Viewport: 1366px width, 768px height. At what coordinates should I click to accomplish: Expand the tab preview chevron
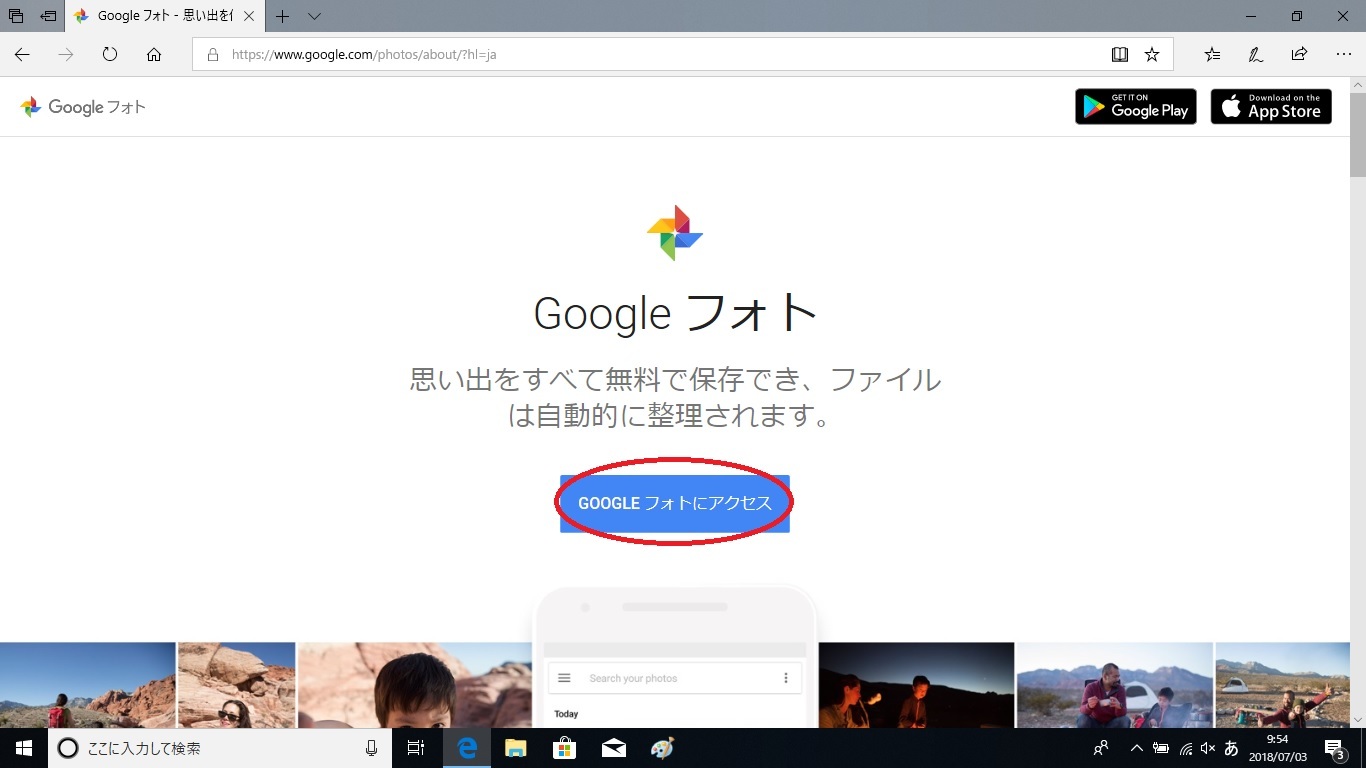[x=314, y=16]
